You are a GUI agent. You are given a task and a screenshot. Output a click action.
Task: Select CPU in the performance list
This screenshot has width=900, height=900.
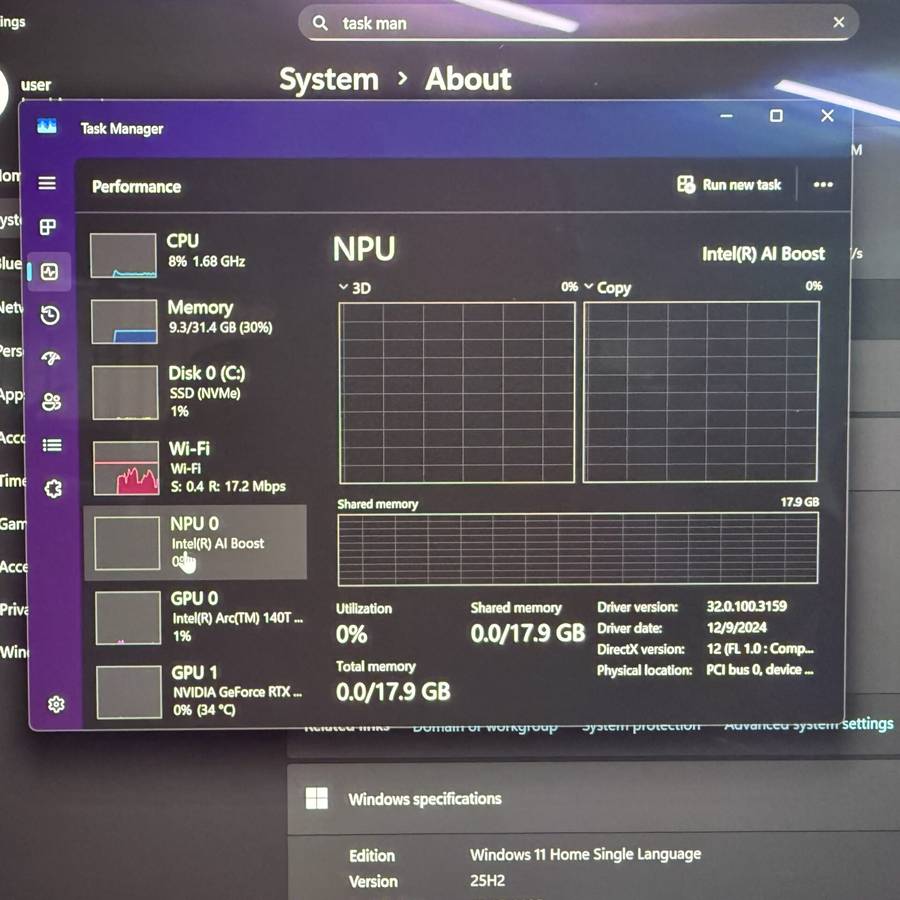click(x=197, y=255)
